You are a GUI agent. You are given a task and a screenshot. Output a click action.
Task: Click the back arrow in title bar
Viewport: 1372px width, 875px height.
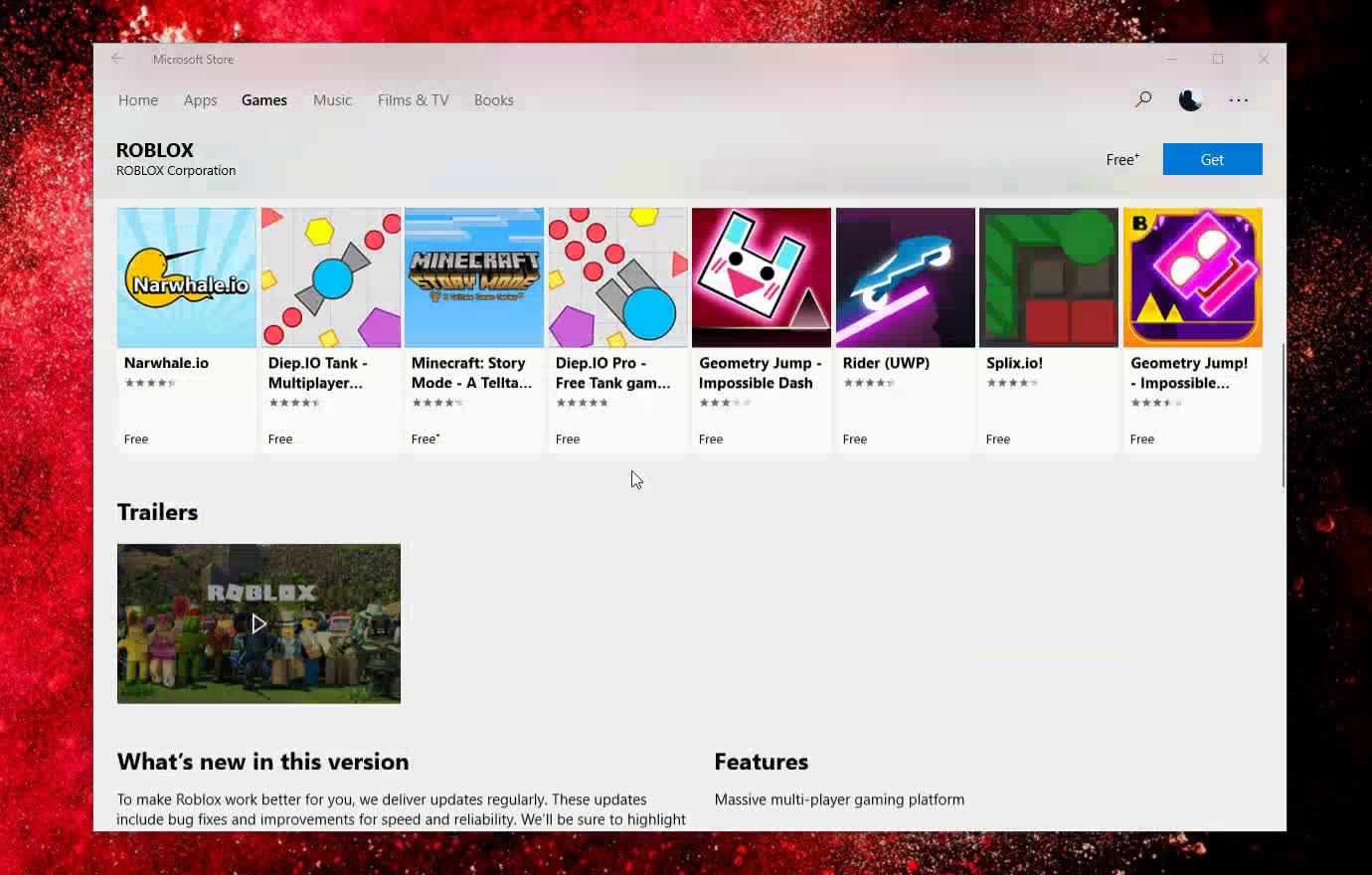click(x=117, y=59)
